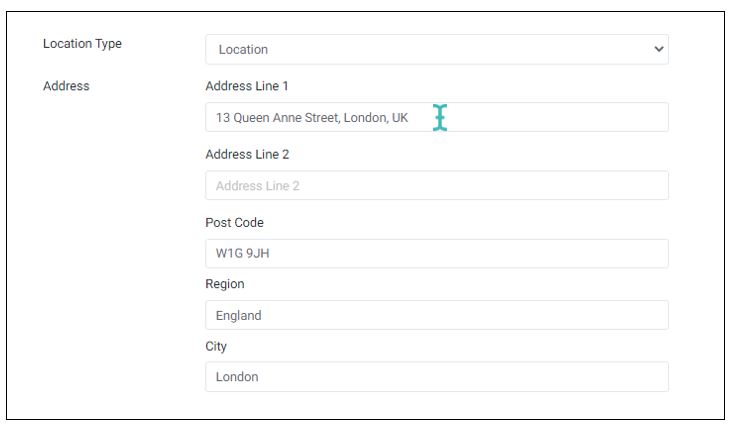Click the 'Address Line 1' field label
The height and width of the screenshot is (432, 733).
tap(247, 86)
